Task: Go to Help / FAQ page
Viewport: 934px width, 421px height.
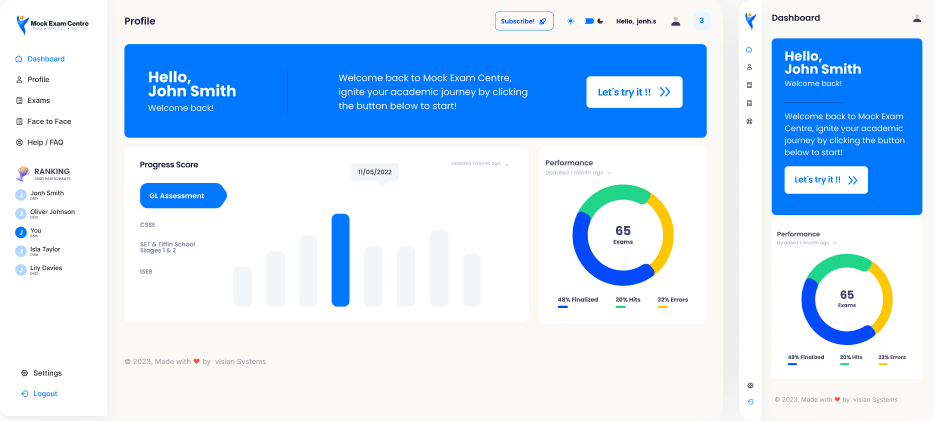Action: pos(45,142)
